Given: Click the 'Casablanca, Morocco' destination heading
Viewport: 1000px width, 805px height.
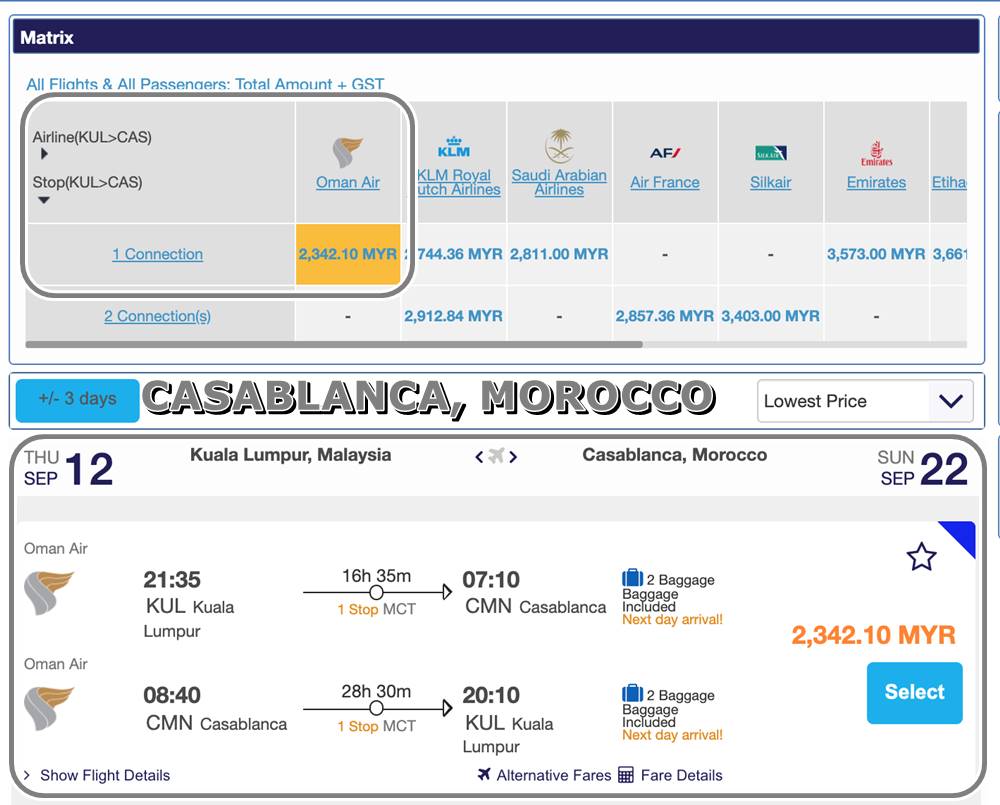Looking at the screenshot, I should point(675,455).
